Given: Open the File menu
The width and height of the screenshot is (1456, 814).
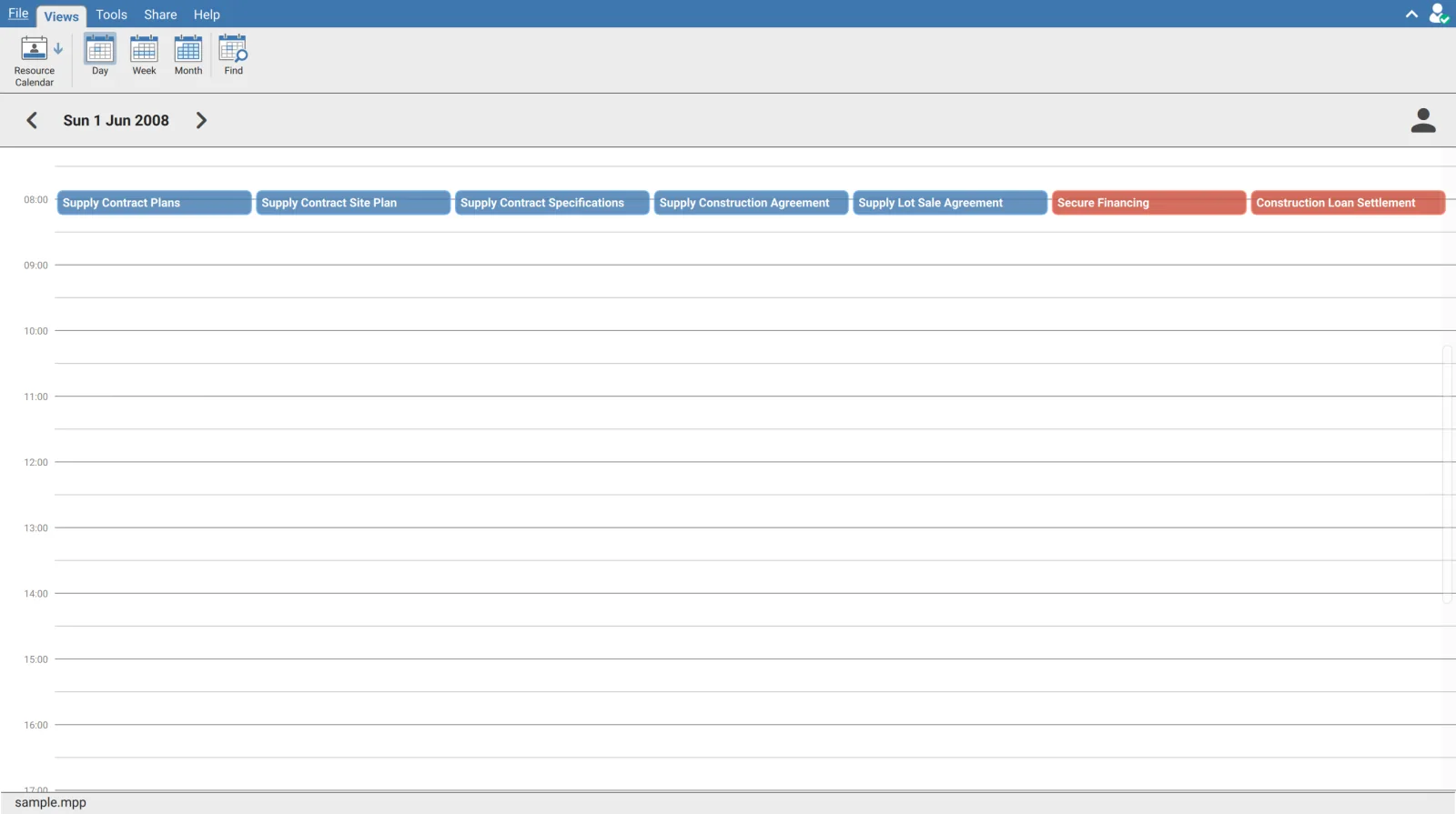Looking at the screenshot, I should point(18,14).
